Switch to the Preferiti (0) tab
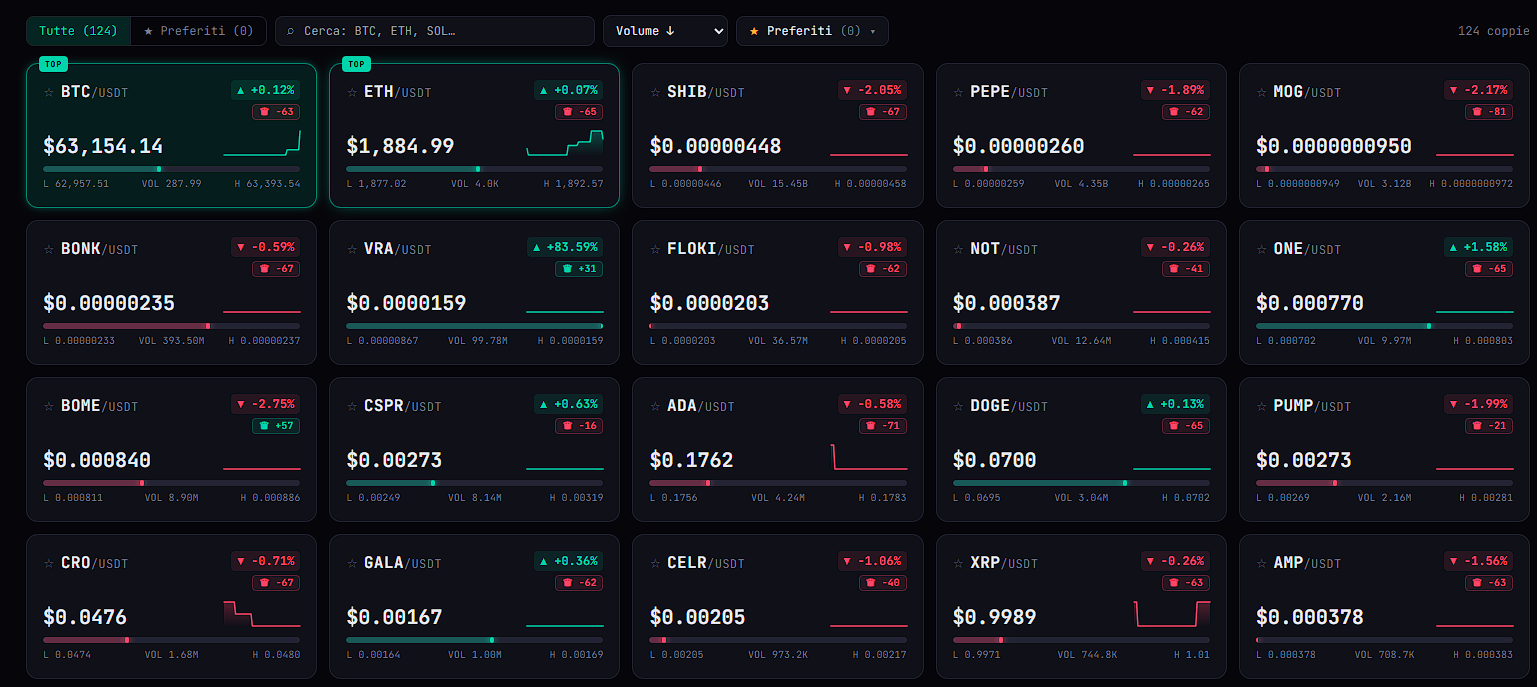1537x687 pixels. [199, 31]
